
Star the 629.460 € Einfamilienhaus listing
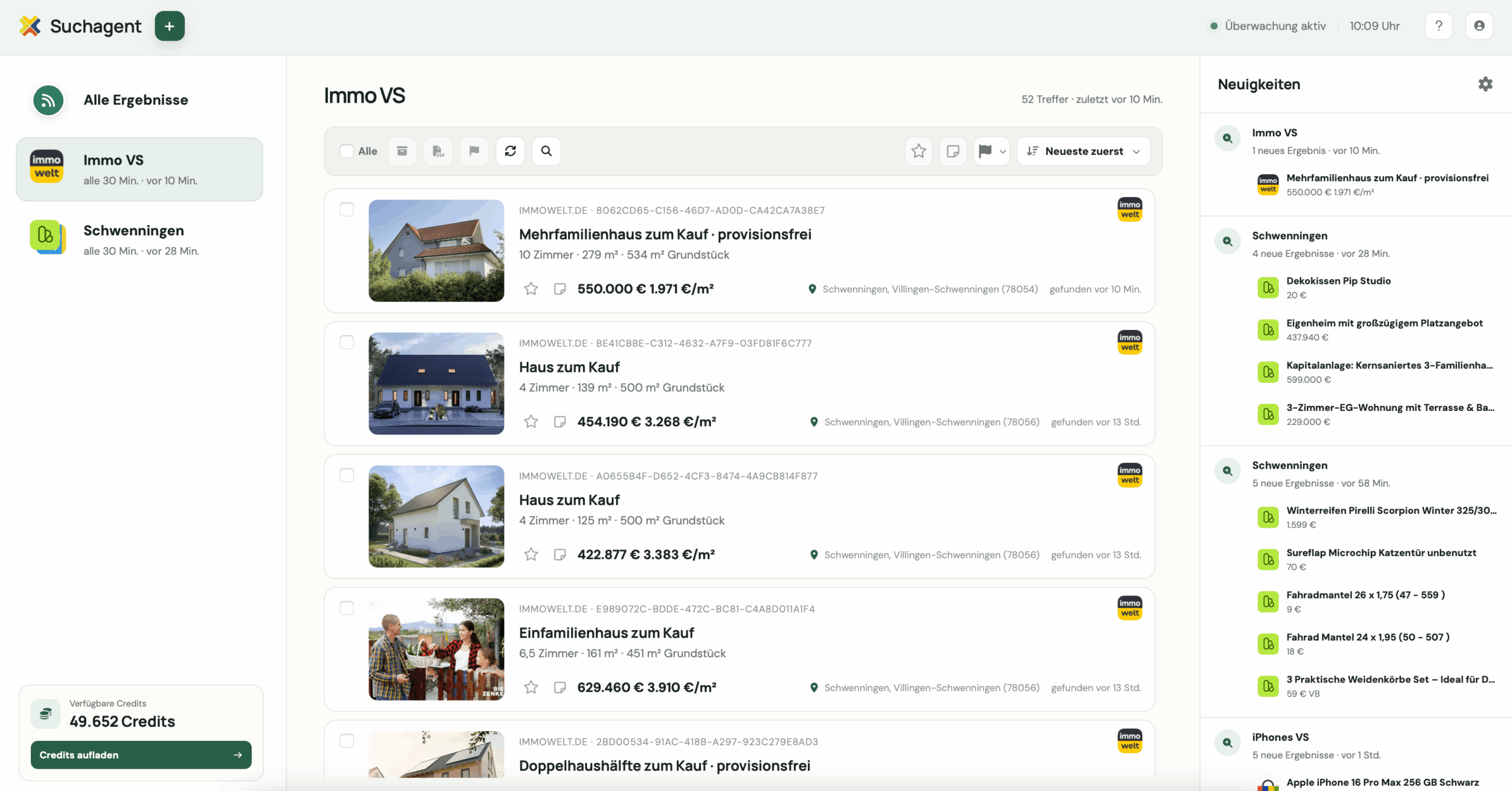(531, 687)
